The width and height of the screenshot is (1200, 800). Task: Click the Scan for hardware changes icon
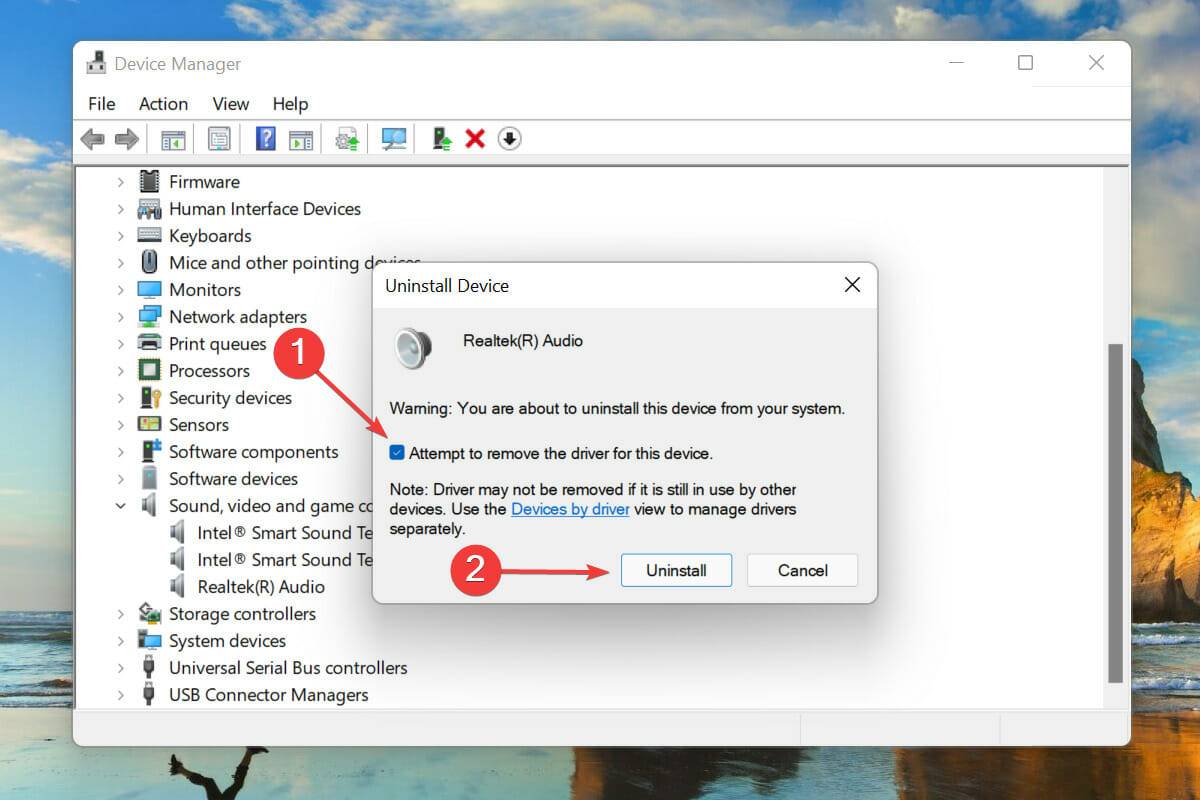click(393, 138)
